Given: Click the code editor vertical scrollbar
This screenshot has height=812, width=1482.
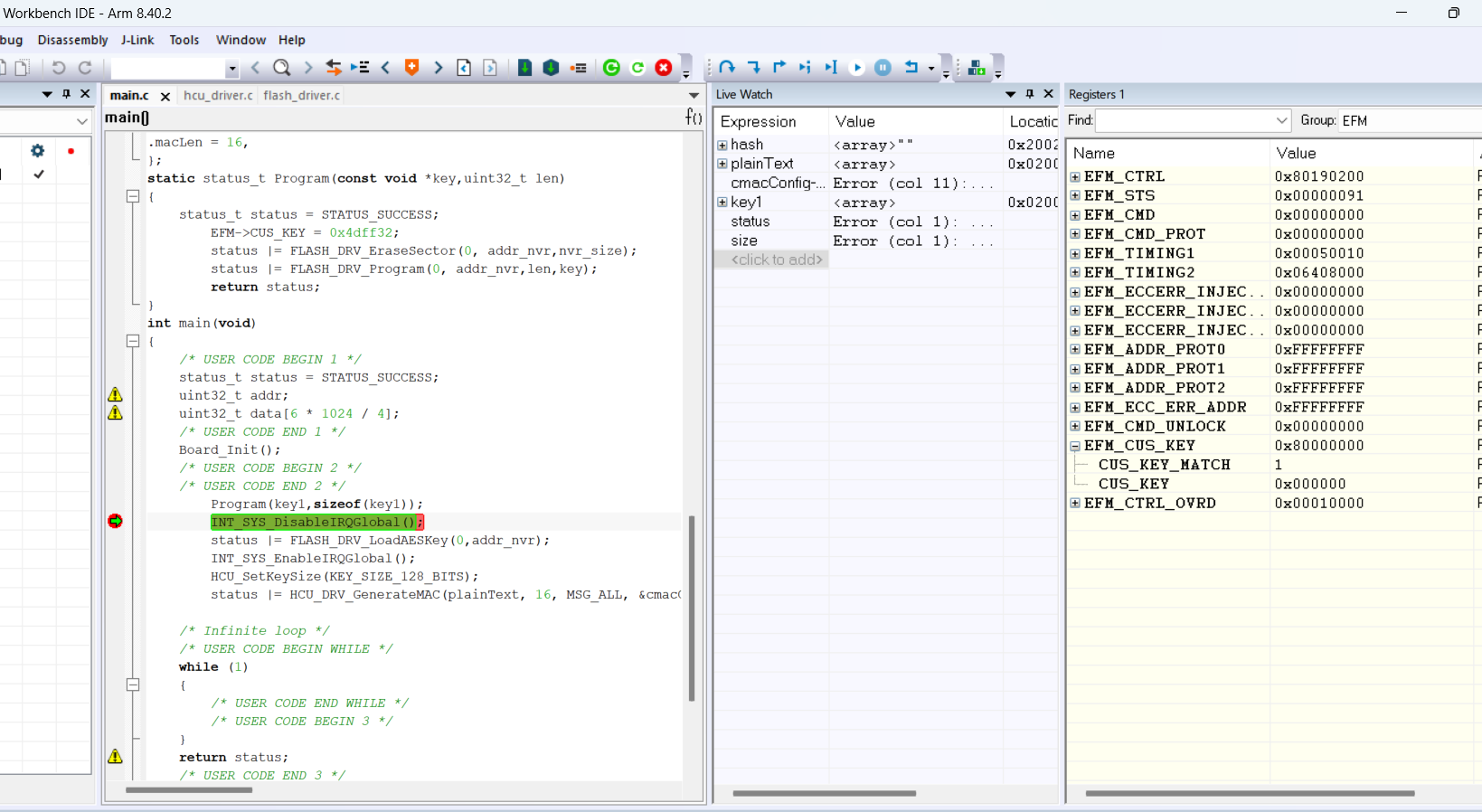Looking at the screenshot, I should coord(692,606).
